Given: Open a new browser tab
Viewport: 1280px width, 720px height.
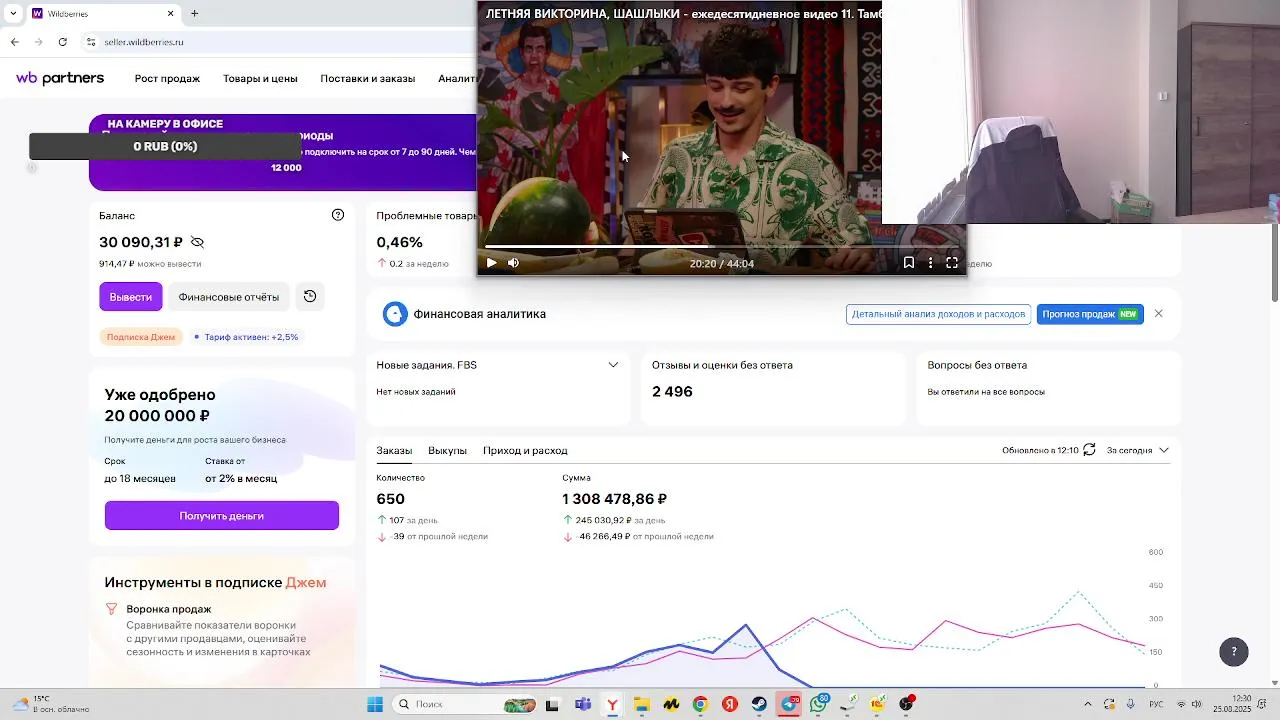Looking at the screenshot, I should pyautogui.click(x=194, y=13).
